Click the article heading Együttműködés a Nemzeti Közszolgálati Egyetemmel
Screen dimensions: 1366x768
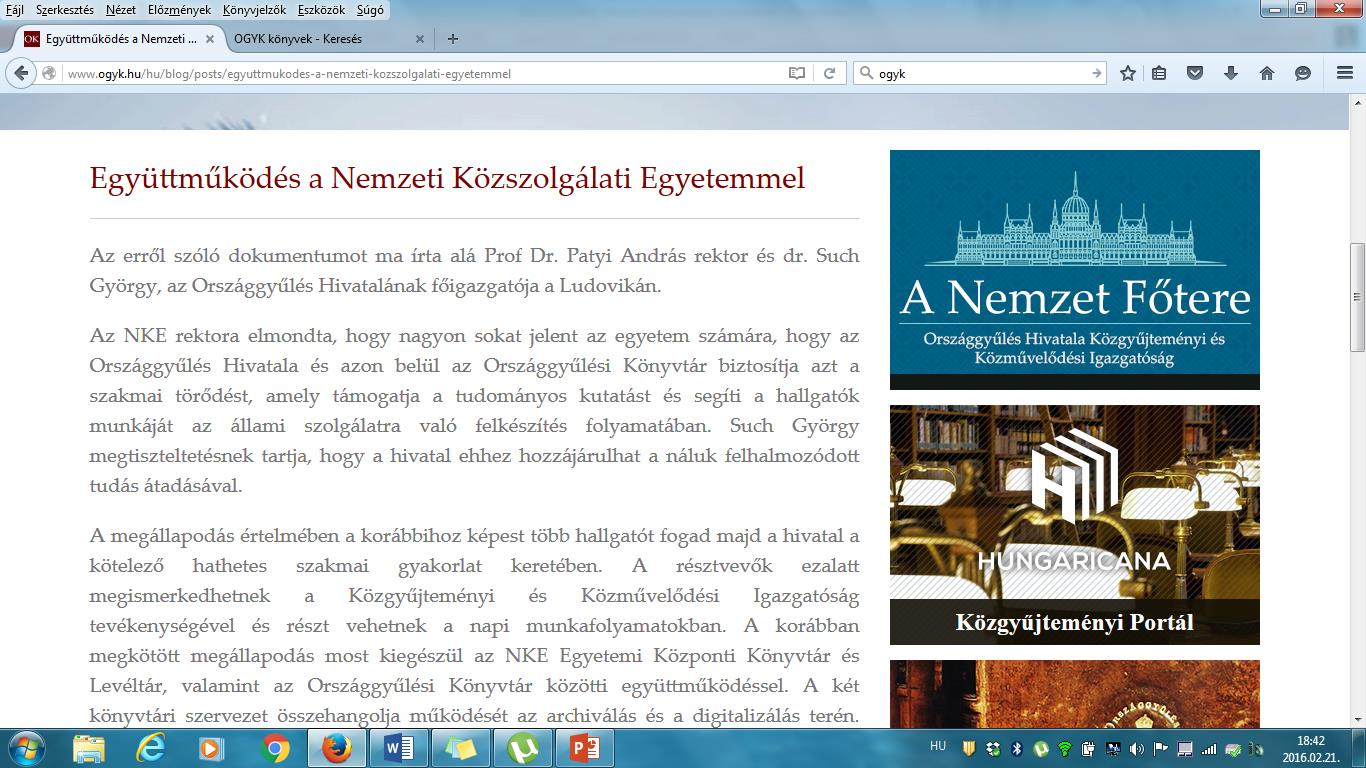coord(447,179)
